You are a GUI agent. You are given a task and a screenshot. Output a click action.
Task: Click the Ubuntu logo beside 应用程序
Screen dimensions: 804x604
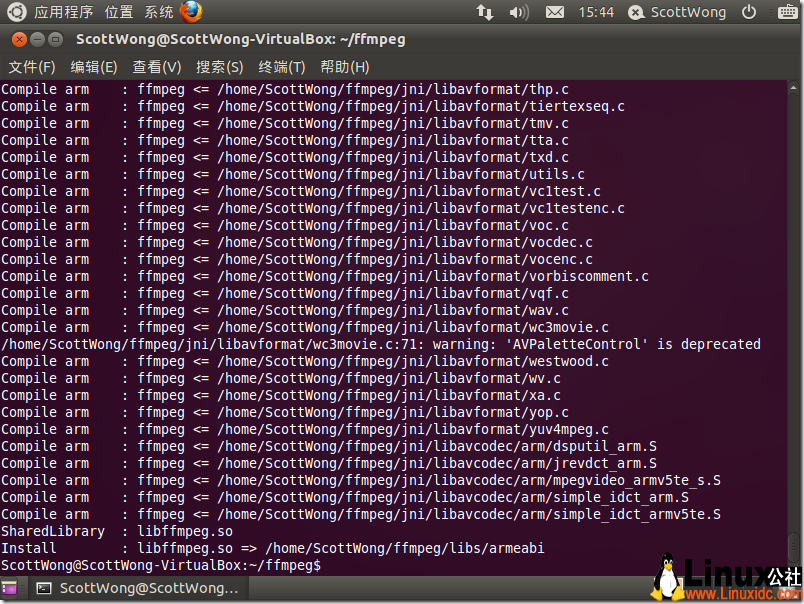point(15,12)
